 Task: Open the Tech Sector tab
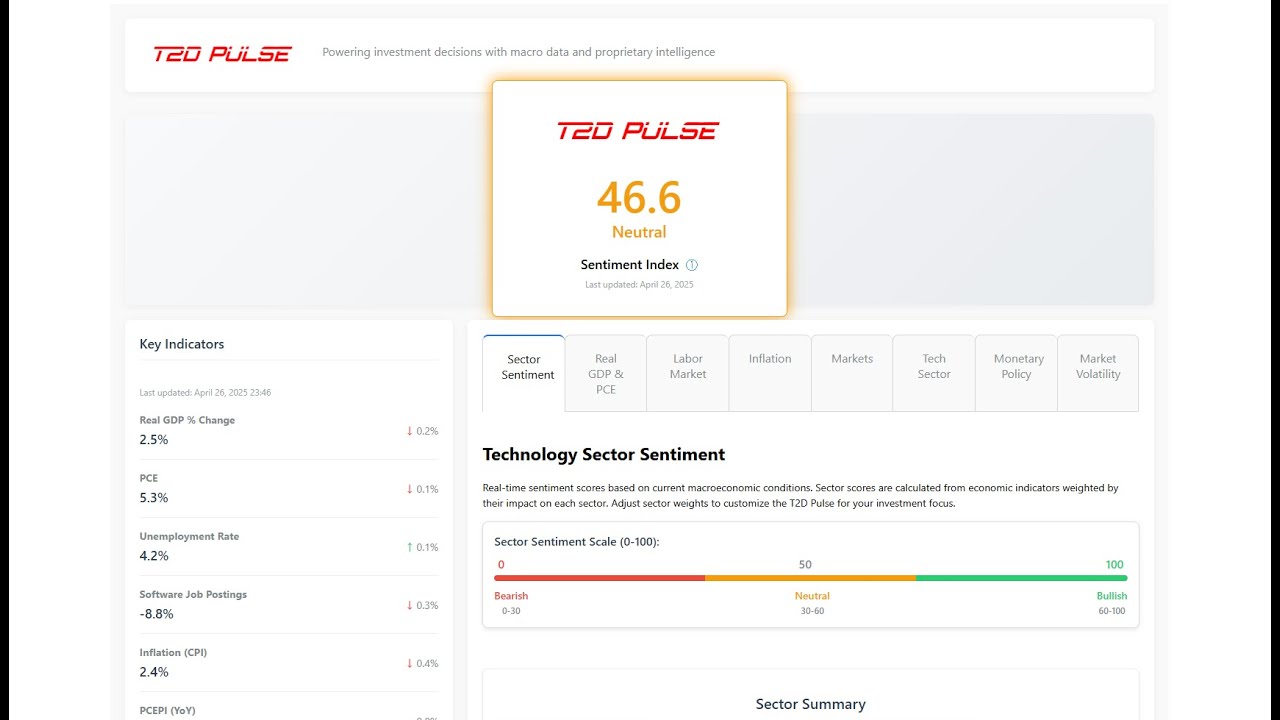coord(934,373)
